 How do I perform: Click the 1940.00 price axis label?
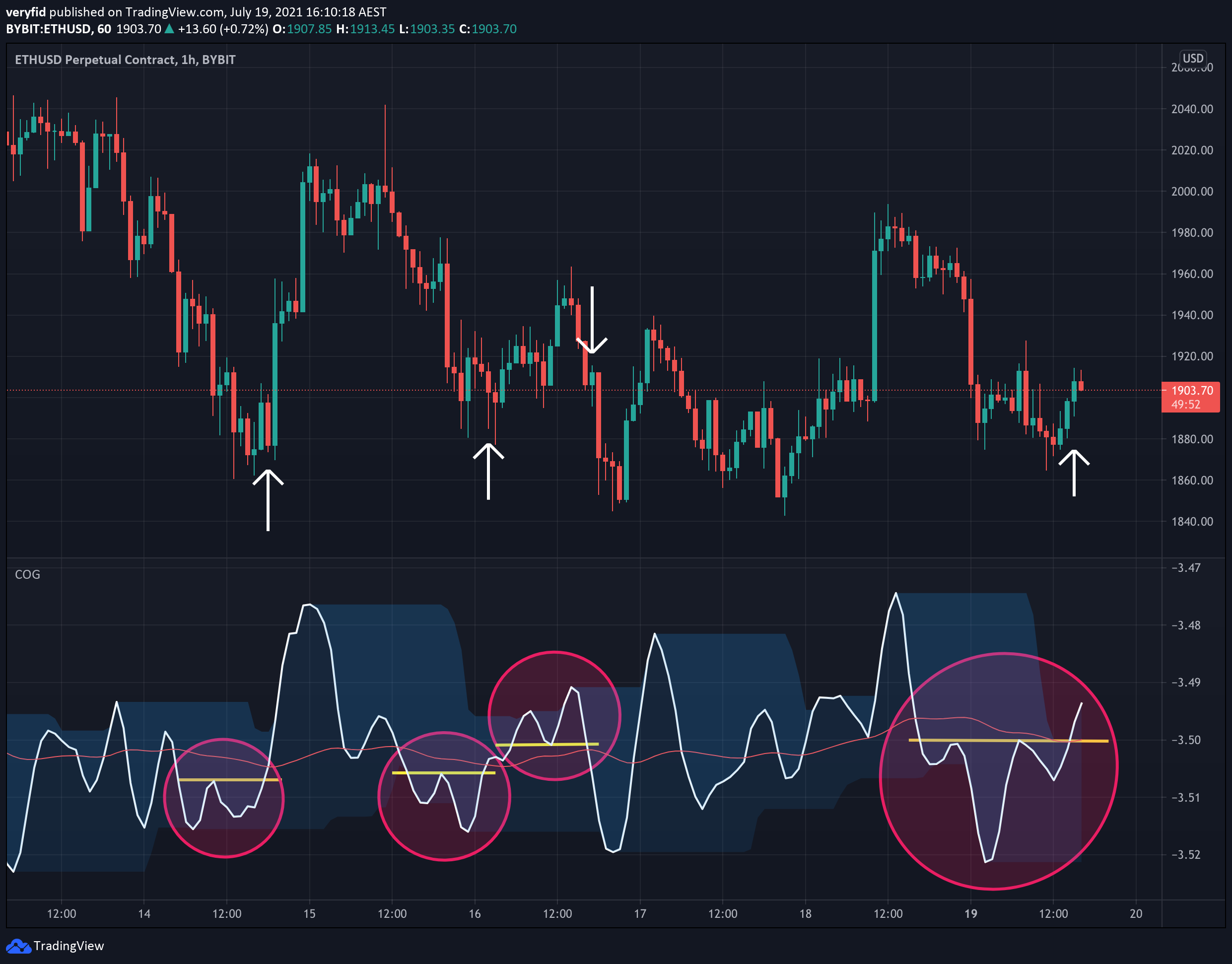[x=1192, y=315]
